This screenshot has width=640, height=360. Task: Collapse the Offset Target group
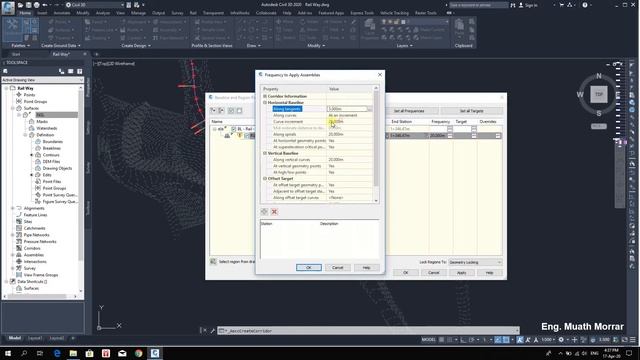(x=264, y=178)
